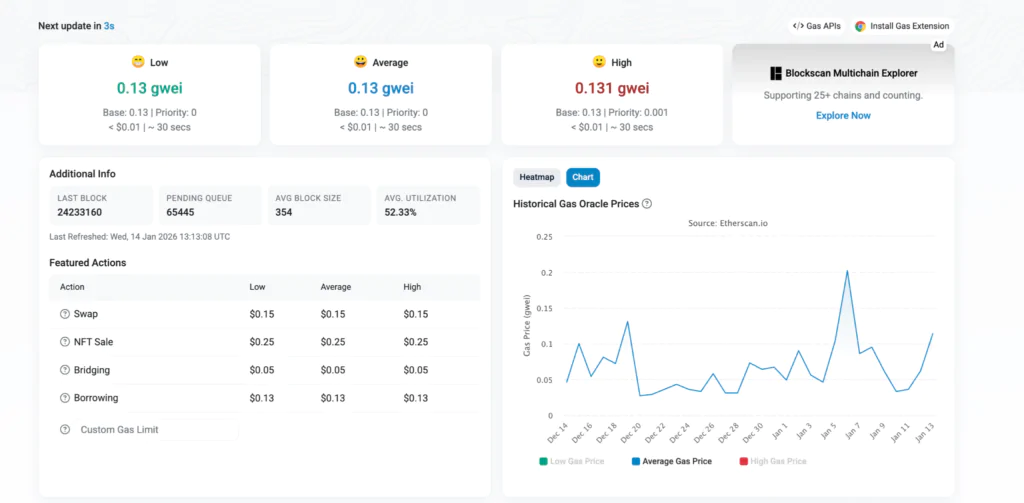Image resolution: width=1024 pixels, height=503 pixels.
Task: Toggle Low Gas Price legend series
Action: 571,461
